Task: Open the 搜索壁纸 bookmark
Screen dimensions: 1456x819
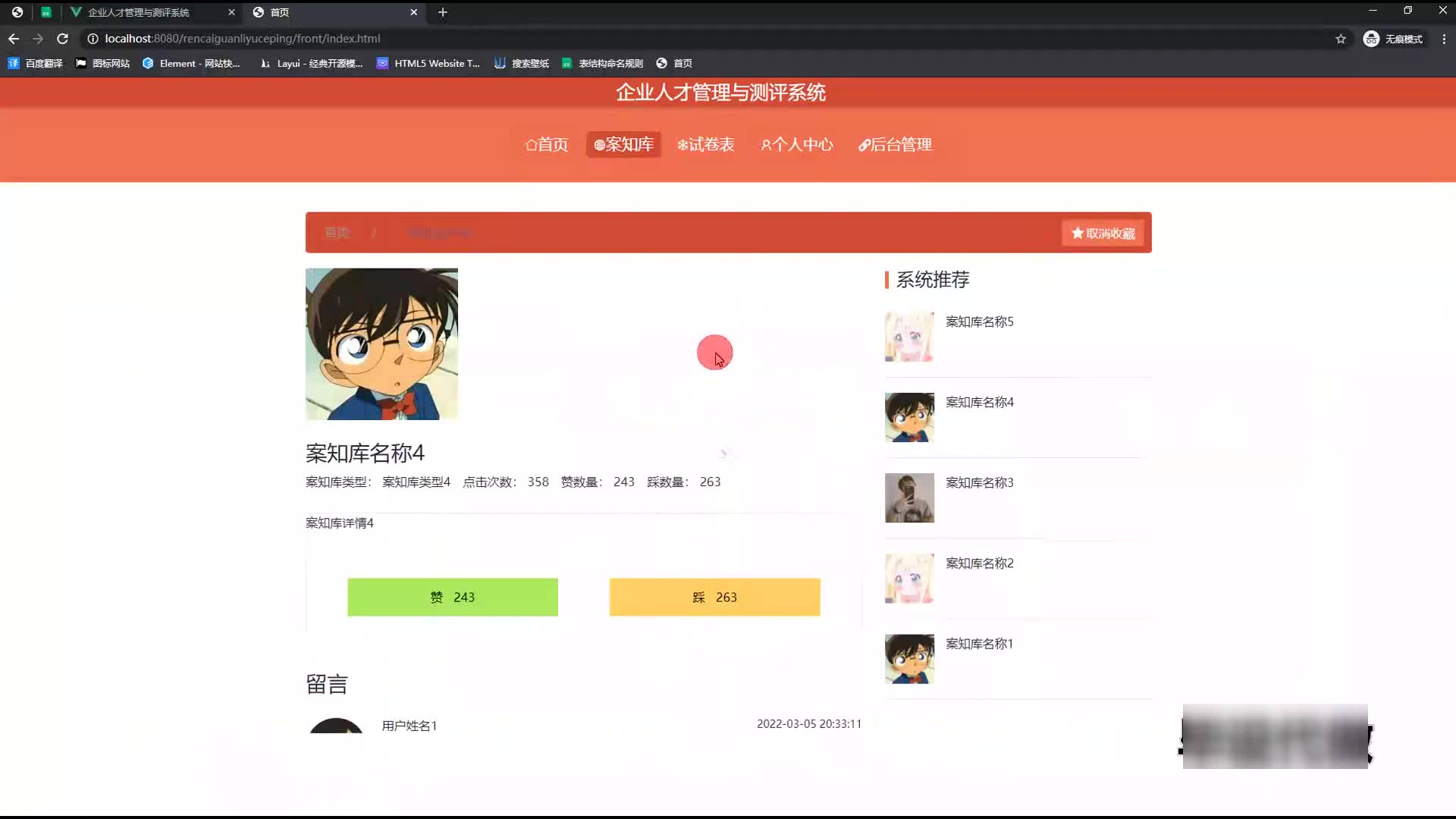Action: coord(522,64)
